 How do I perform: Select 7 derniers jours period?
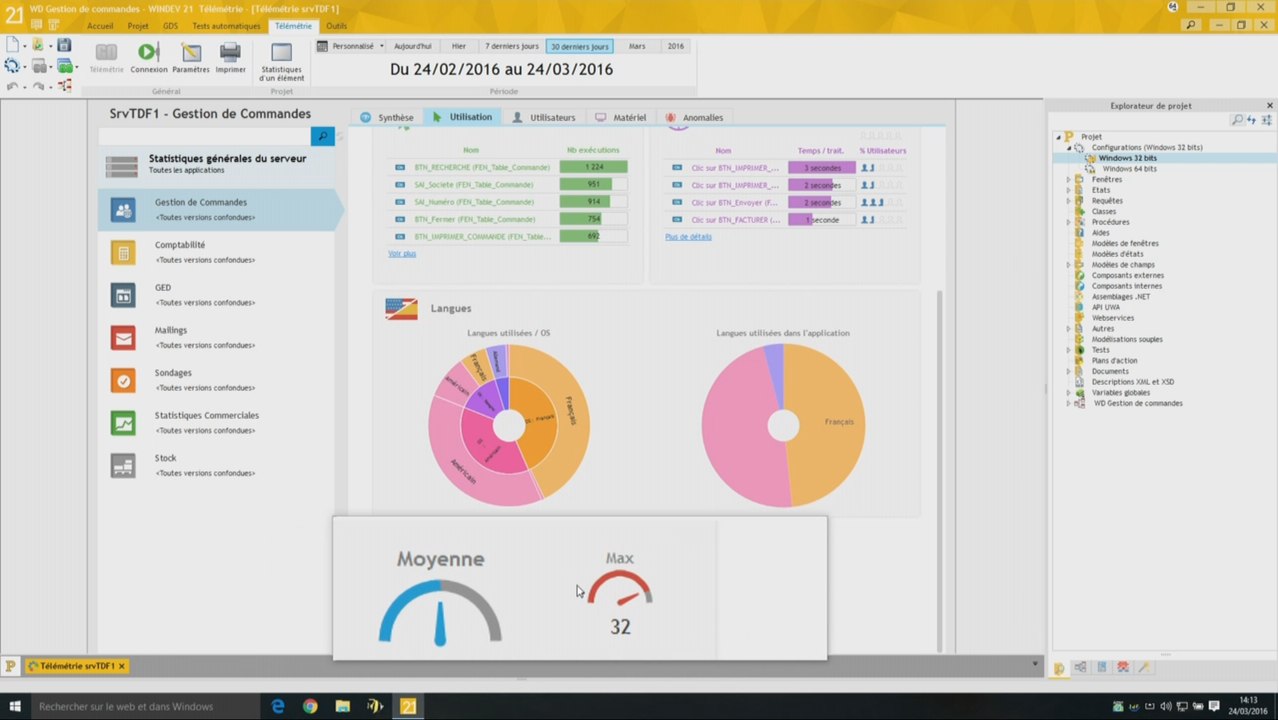point(512,46)
